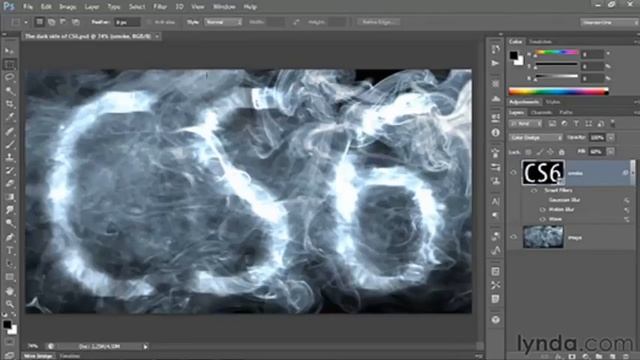640x360 pixels.
Task: Close the document tab
Action: point(157,36)
